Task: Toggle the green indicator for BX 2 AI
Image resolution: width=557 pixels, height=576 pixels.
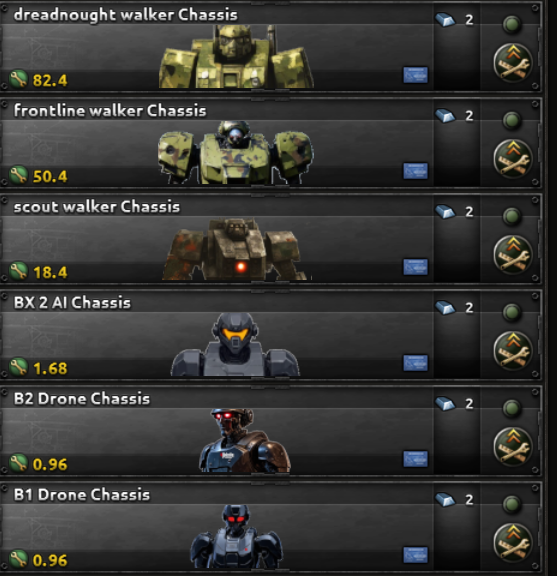Action: click(x=512, y=312)
